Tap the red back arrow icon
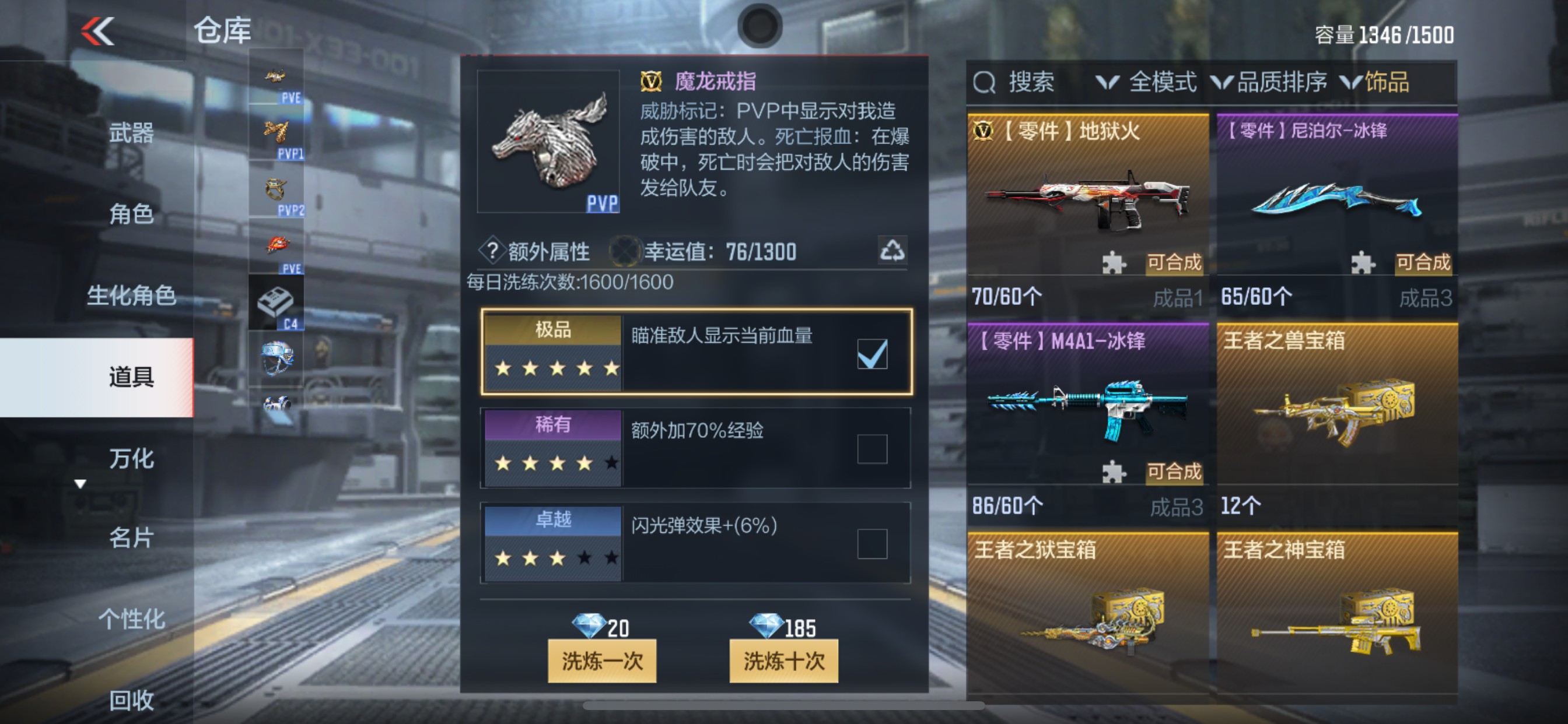The height and width of the screenshot is (724, 1568). click(98, 31)
